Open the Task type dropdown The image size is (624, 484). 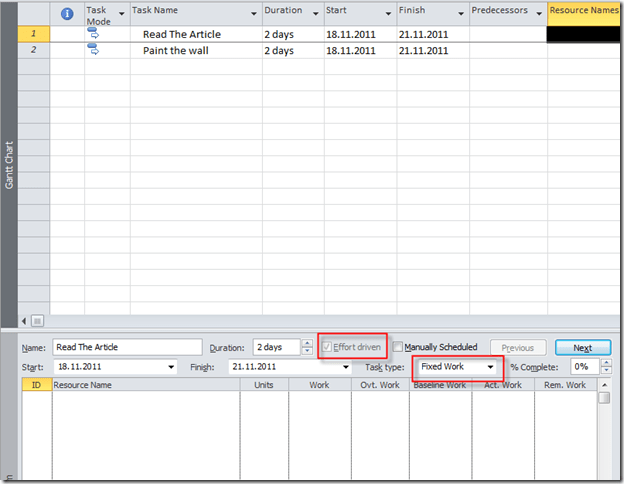tap(491, 367)
